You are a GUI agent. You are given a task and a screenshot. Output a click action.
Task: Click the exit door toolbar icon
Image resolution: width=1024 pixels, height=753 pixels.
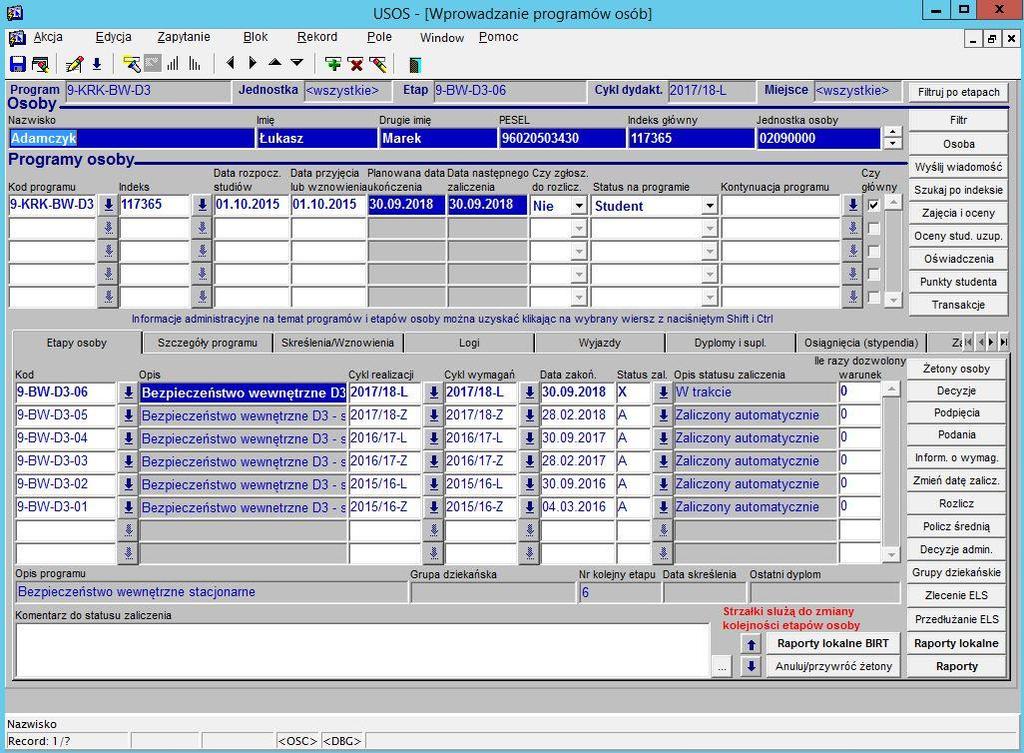coord(415,64)
